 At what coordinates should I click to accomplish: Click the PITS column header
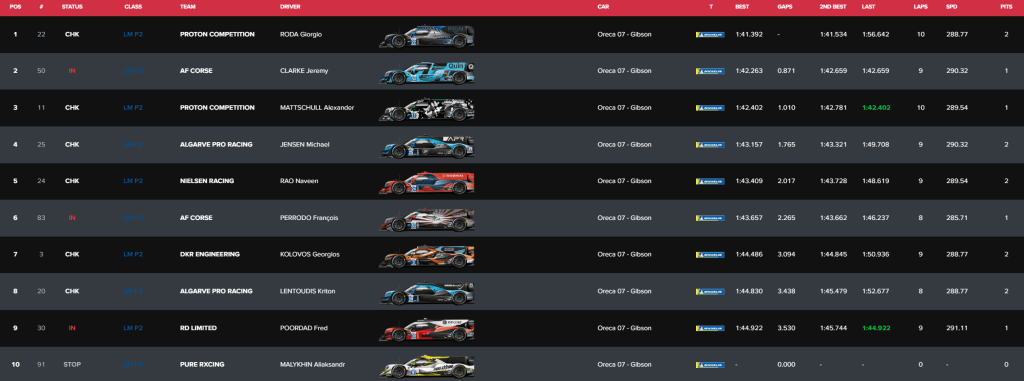pyautogui.click(x=1006, y=7)
